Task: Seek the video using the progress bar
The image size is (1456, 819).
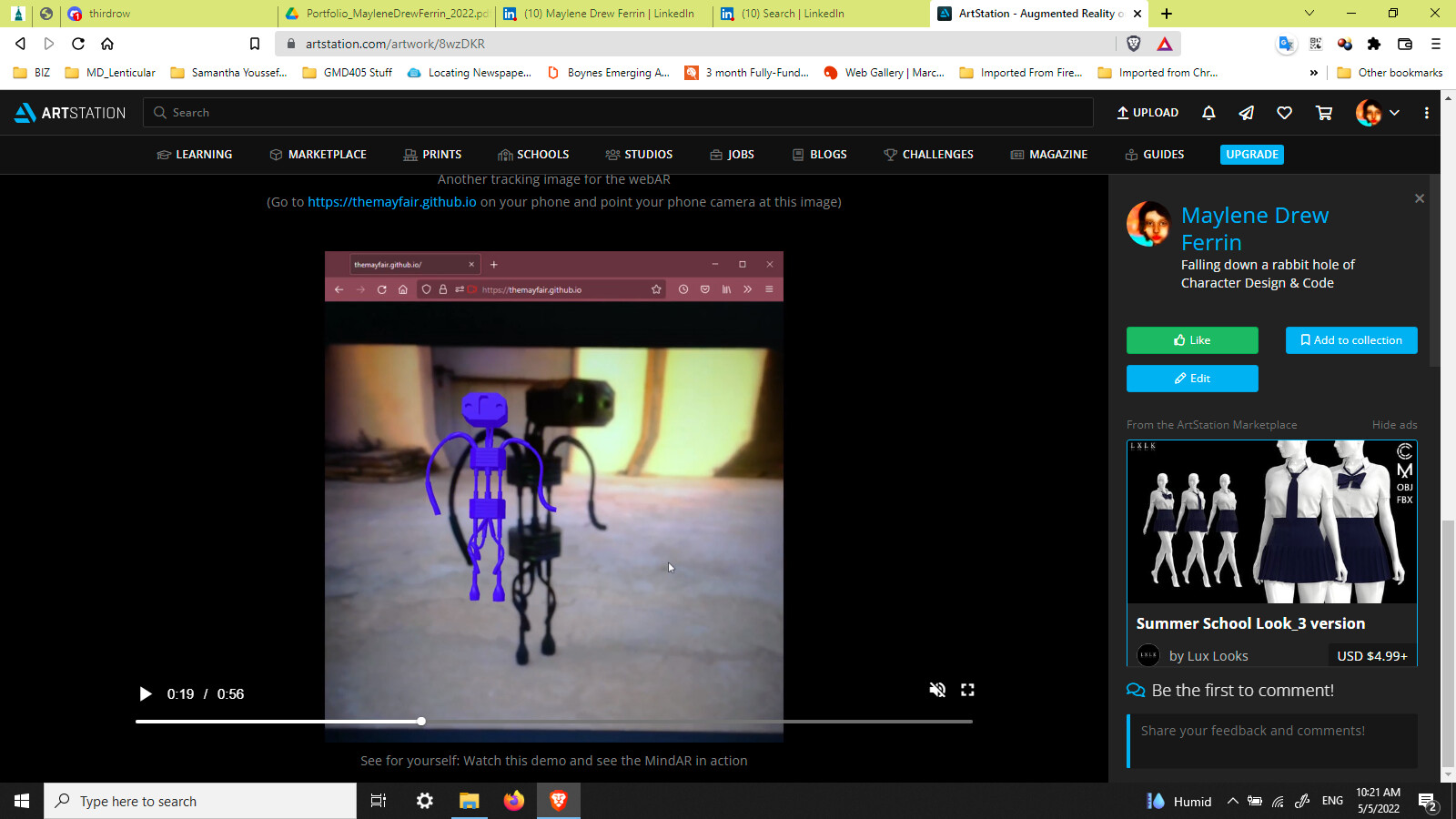Action: 555,721
